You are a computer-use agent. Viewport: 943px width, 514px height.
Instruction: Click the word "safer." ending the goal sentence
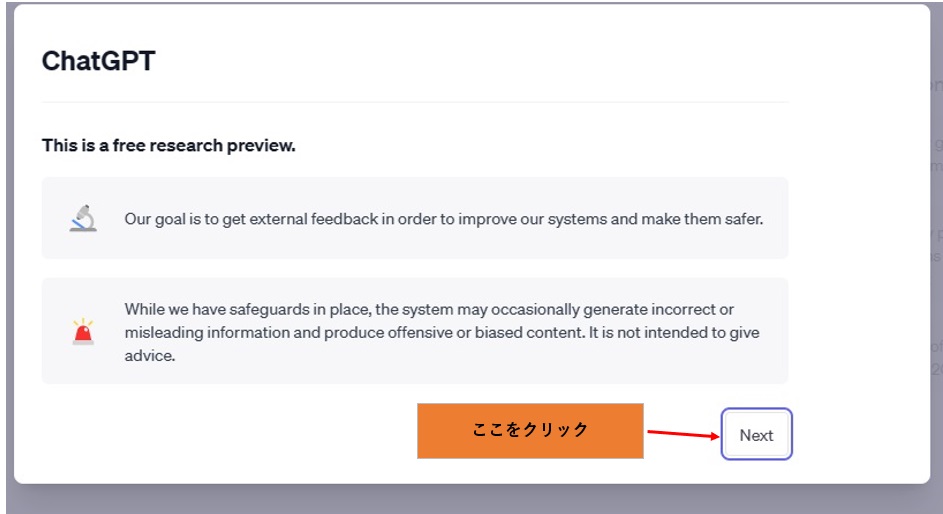click(741, 218)
